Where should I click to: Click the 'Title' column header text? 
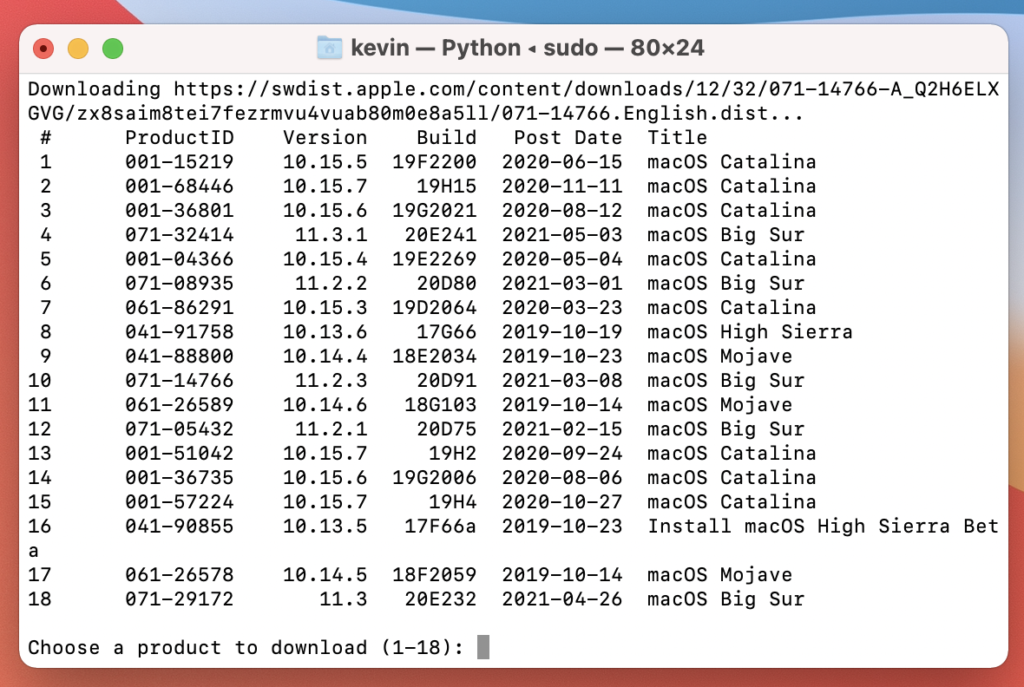[677, 138]
